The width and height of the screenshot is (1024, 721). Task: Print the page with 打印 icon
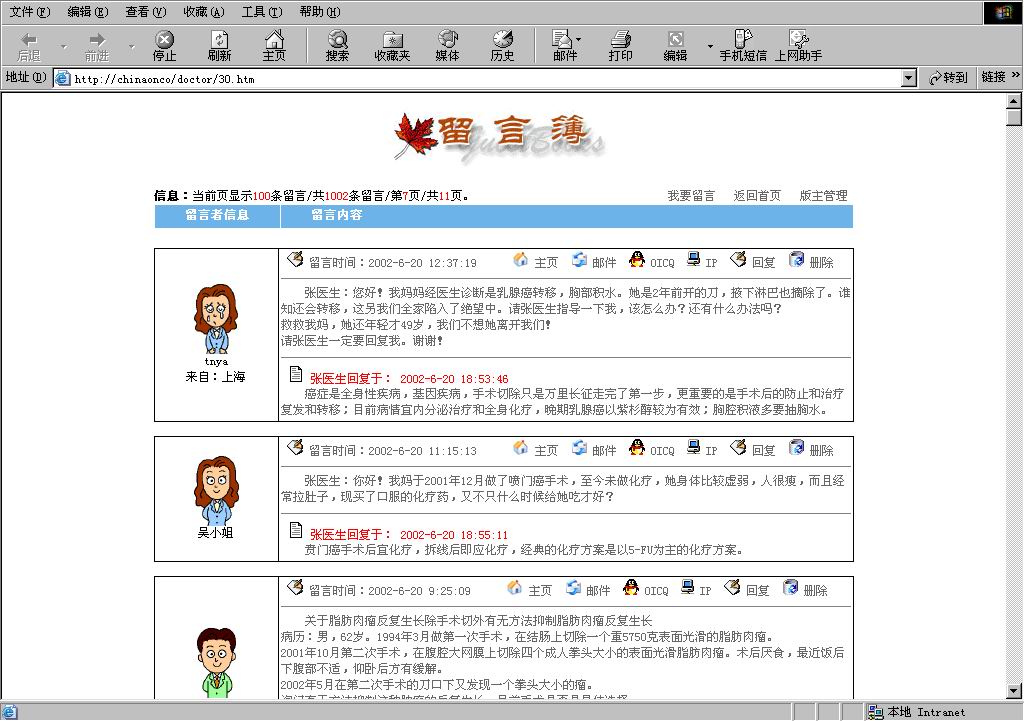[x=620, y=46]
